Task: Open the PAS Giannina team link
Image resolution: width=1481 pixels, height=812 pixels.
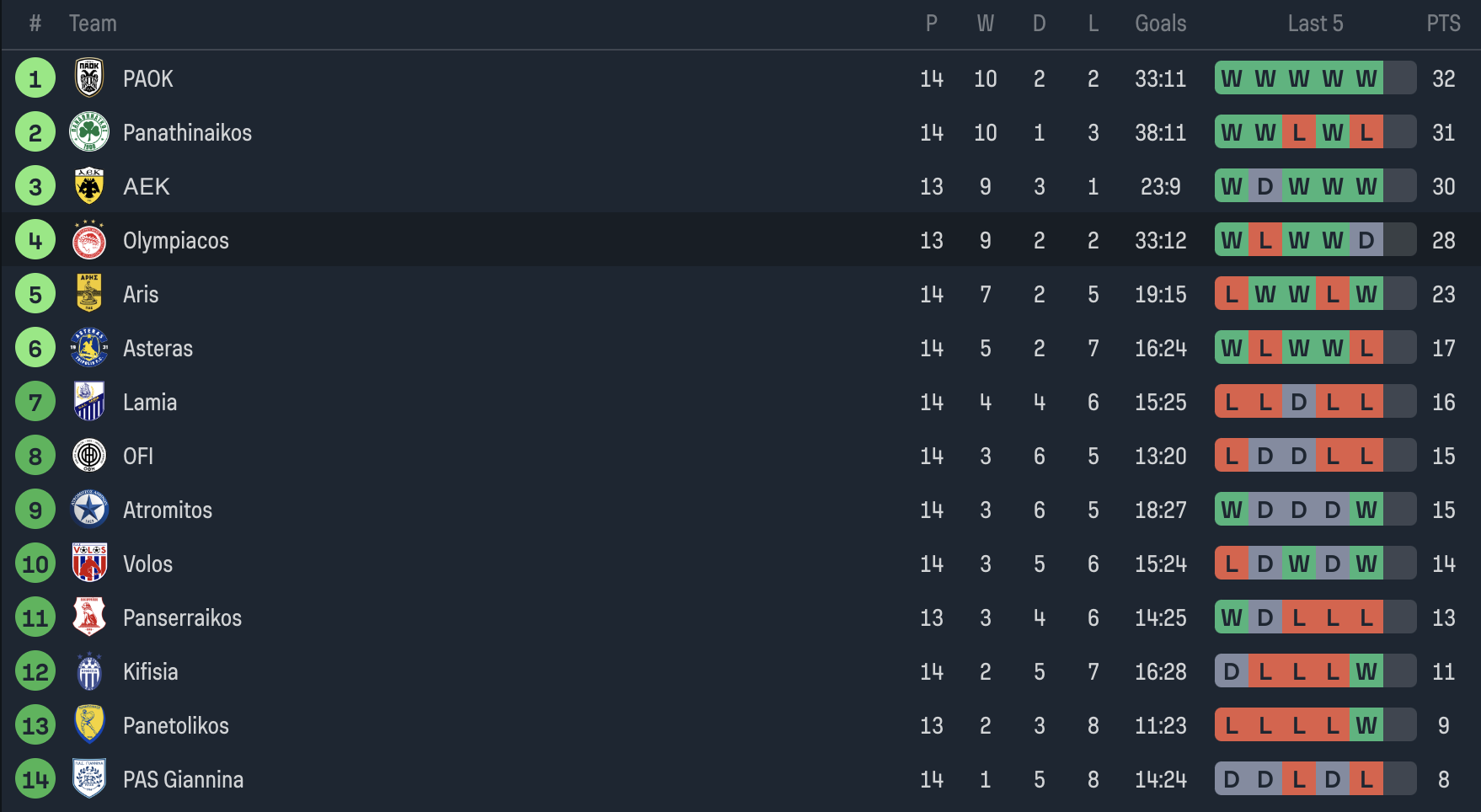Action: (x=183, y=780)
